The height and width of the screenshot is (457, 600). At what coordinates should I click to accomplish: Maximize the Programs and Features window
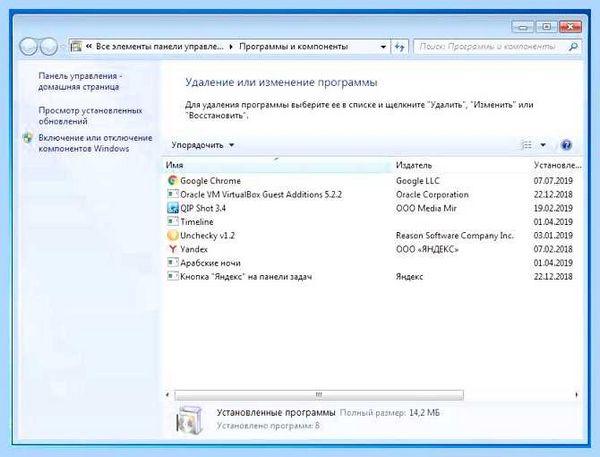pyautogui.click(x=546, y=27)
